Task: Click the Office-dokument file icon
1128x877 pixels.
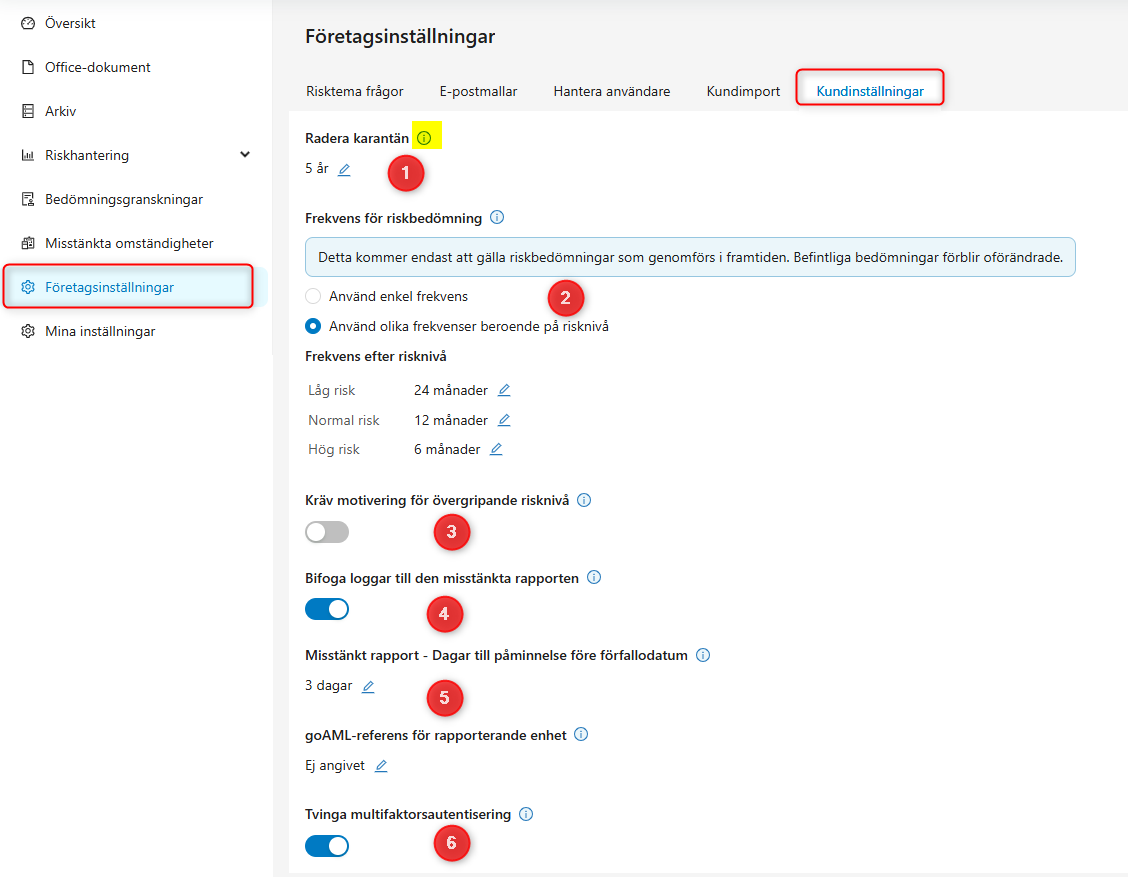Action: tap(28, 67)
